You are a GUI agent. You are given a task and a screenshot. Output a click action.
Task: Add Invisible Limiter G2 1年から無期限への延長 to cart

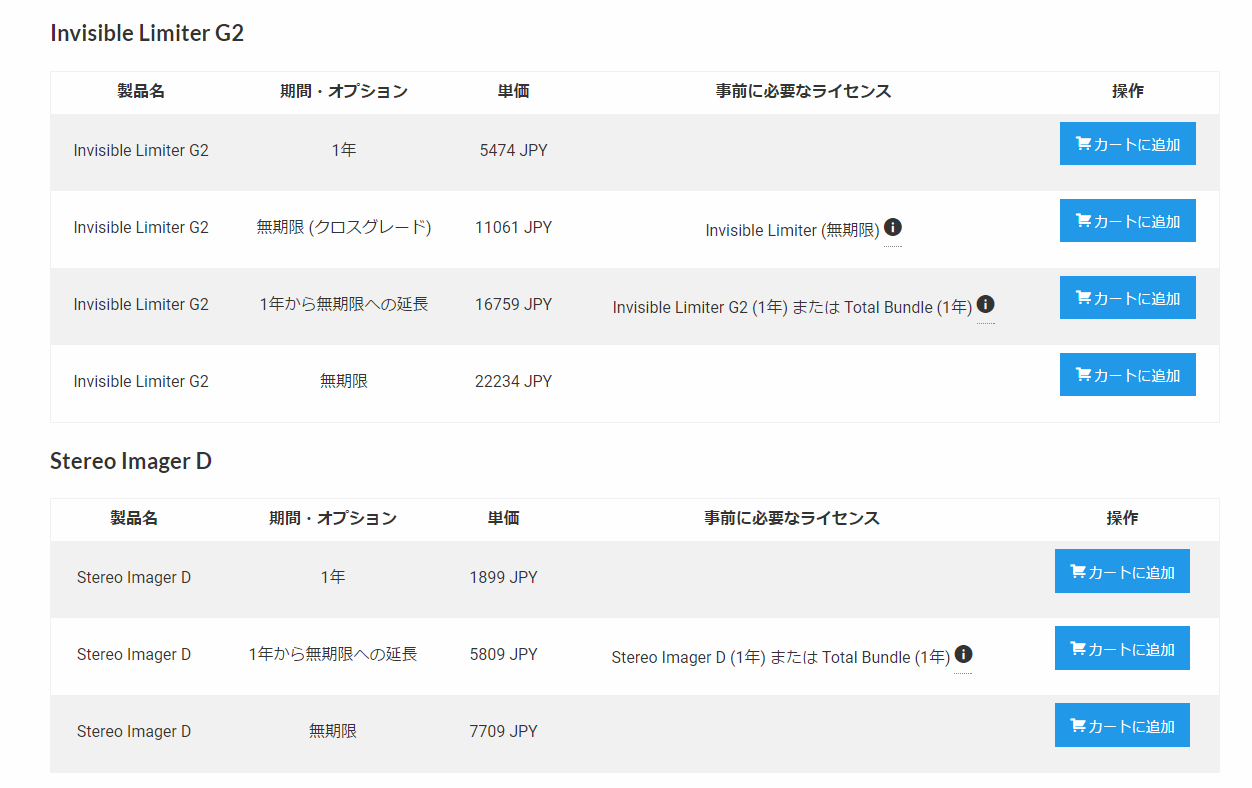[1127, 298]
